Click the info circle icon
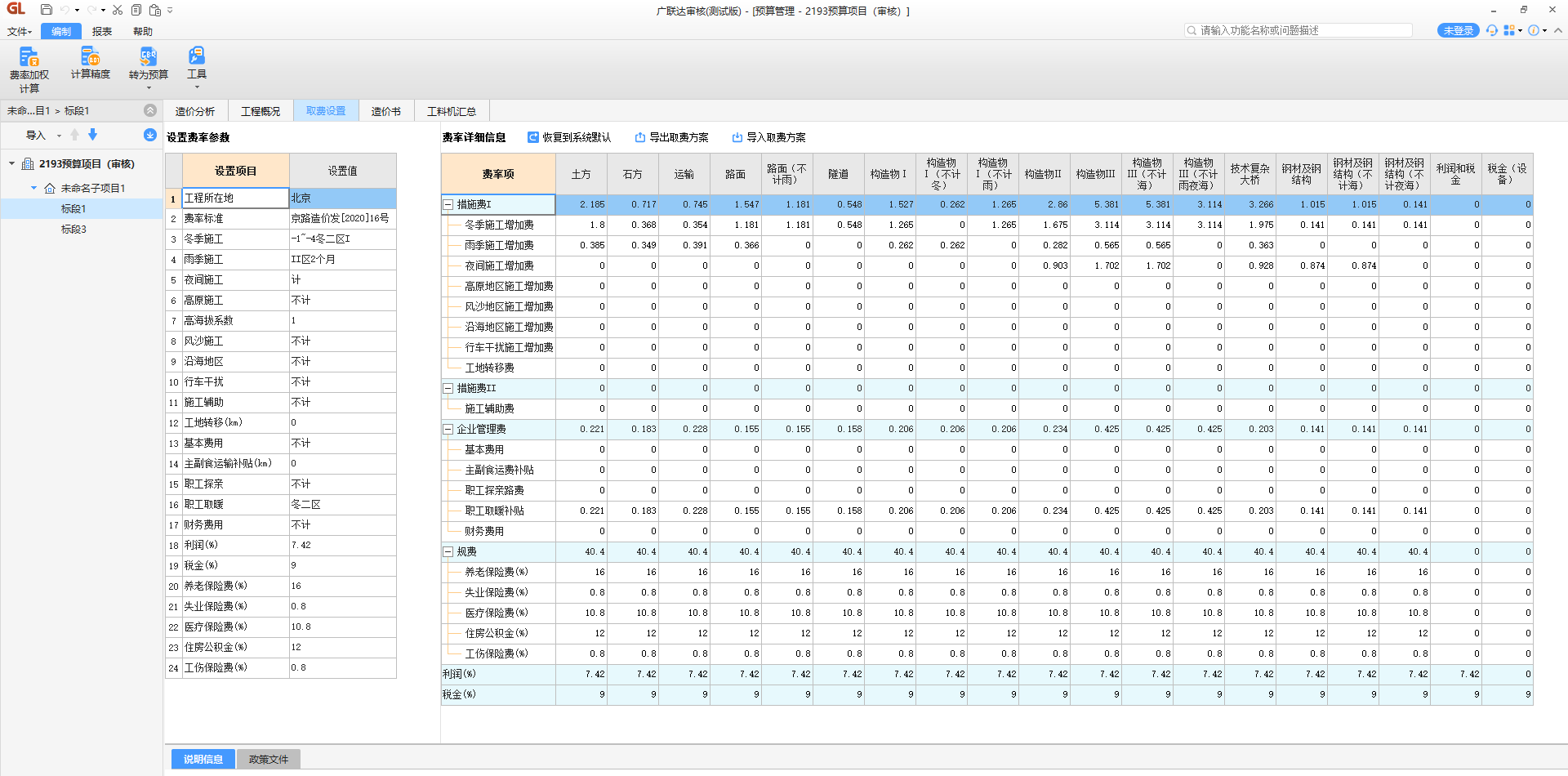Image resolution: width=1568 pixels, height=776 pixels. coord(1534,30)
